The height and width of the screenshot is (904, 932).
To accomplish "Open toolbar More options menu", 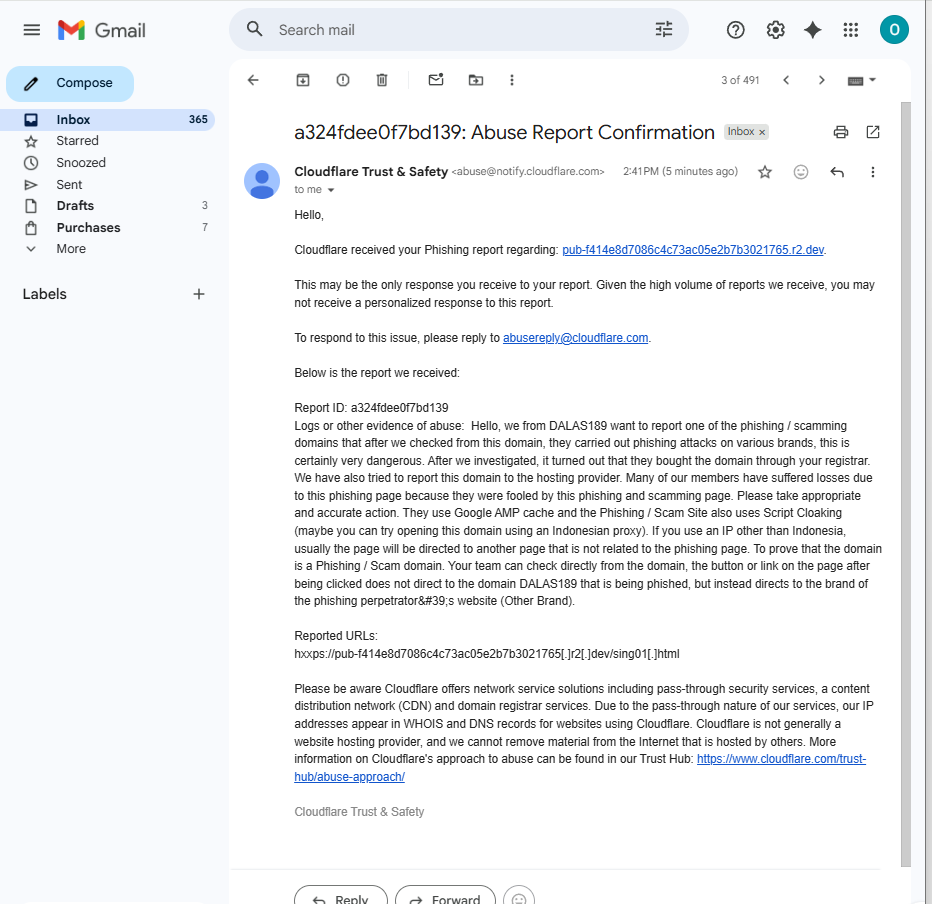I will point(512,80).
